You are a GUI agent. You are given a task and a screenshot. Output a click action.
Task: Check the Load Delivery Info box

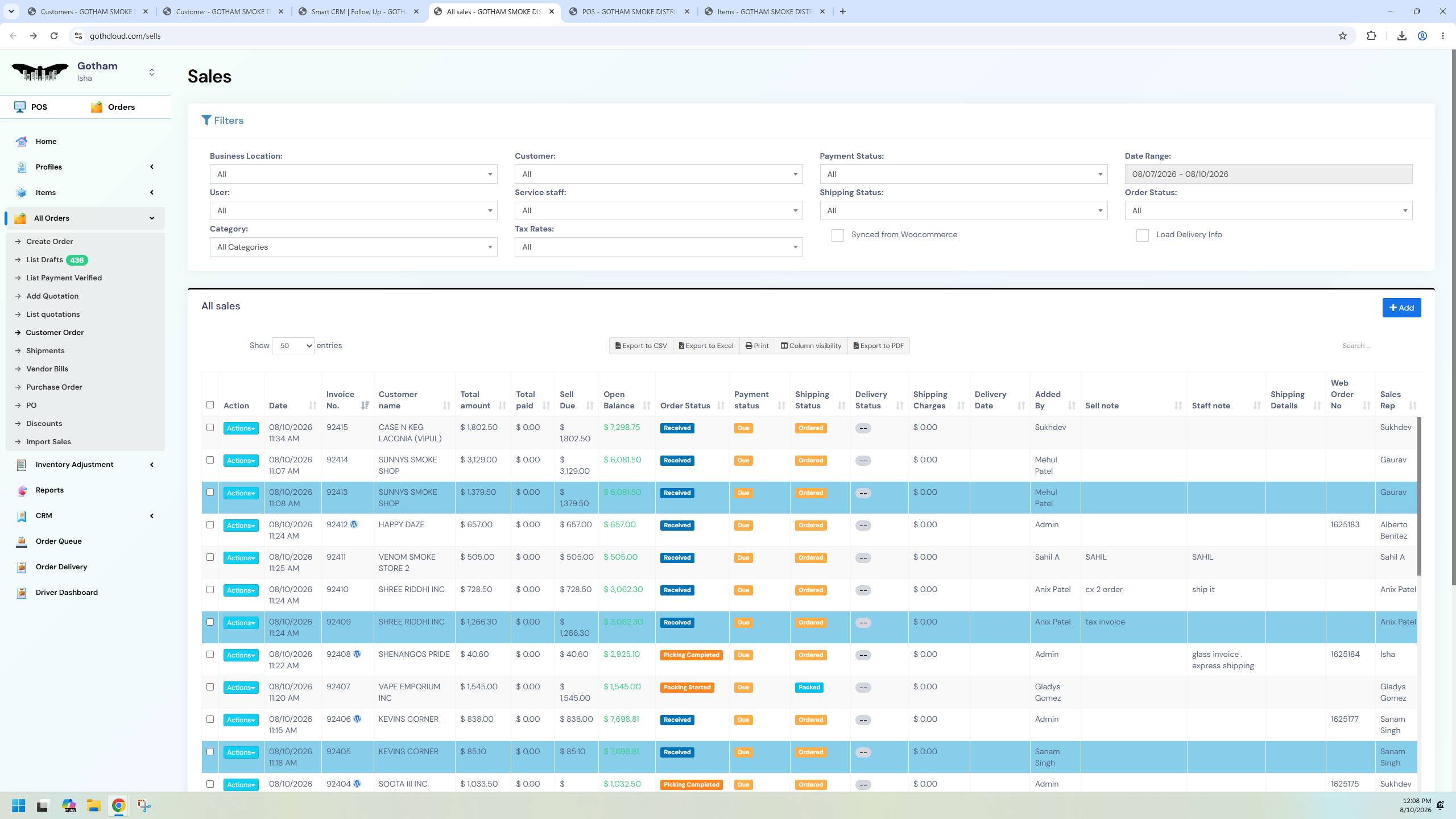click(1142, 235)
